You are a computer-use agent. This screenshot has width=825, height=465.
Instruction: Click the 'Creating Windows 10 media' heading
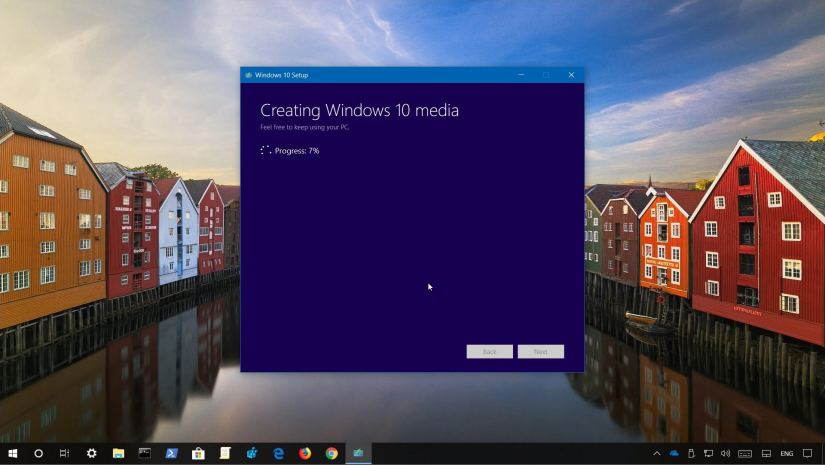(x=359, y=110)
